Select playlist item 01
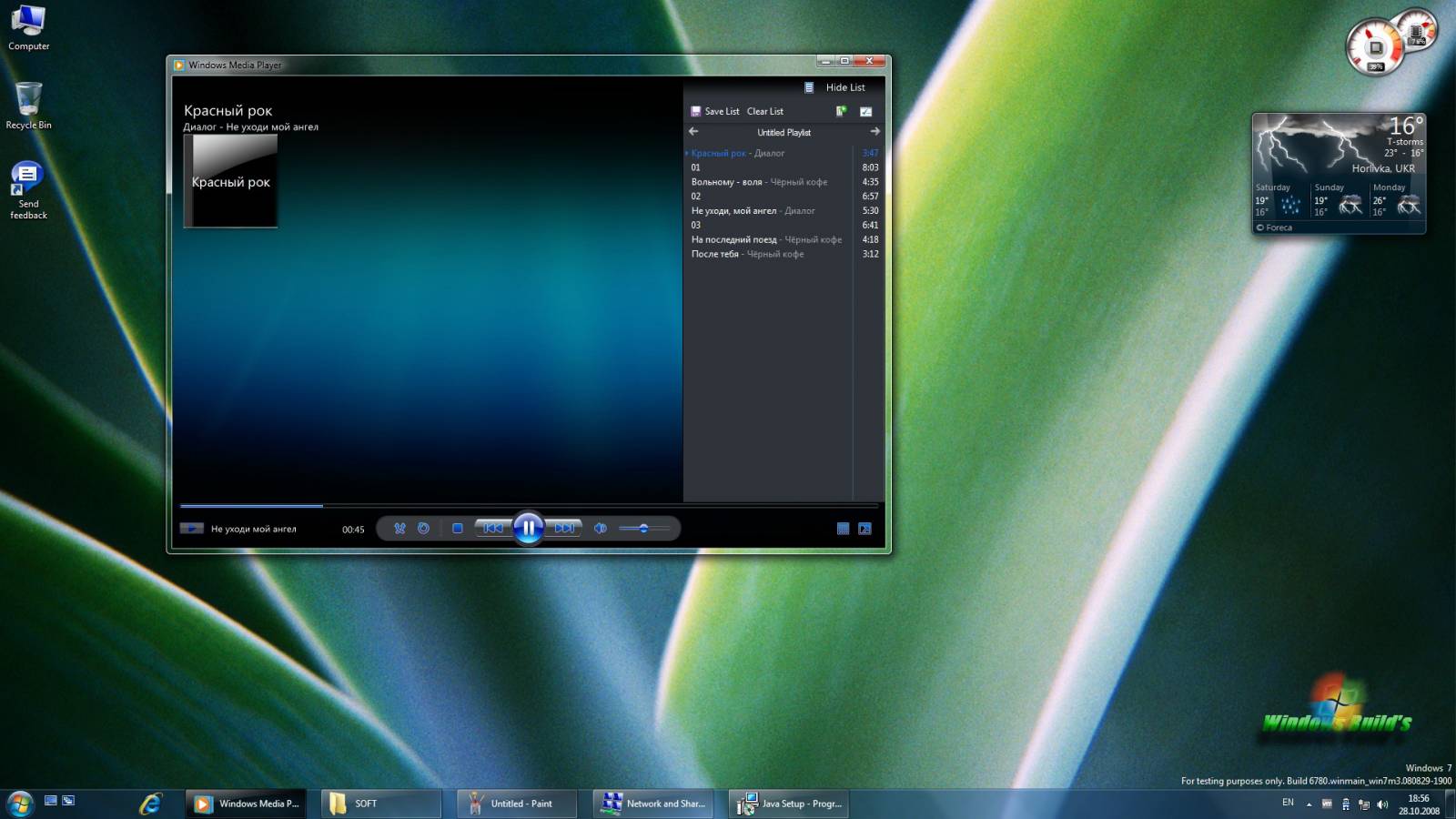 pos(783,167)
